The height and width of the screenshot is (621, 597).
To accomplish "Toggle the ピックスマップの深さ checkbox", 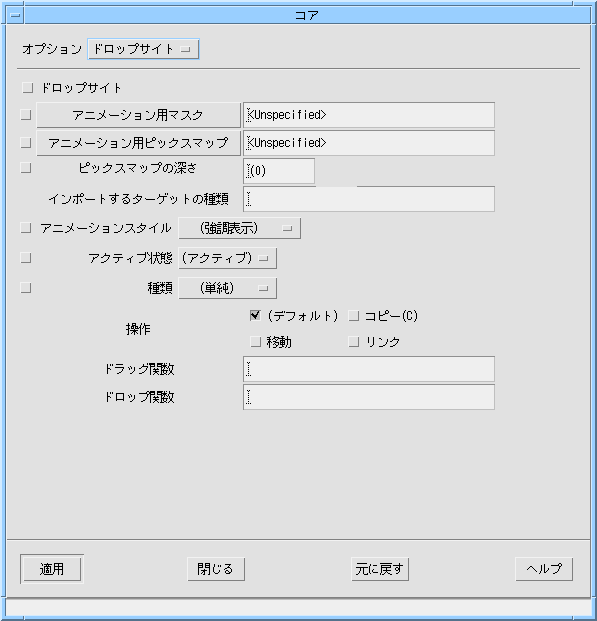I will (26, 168).
